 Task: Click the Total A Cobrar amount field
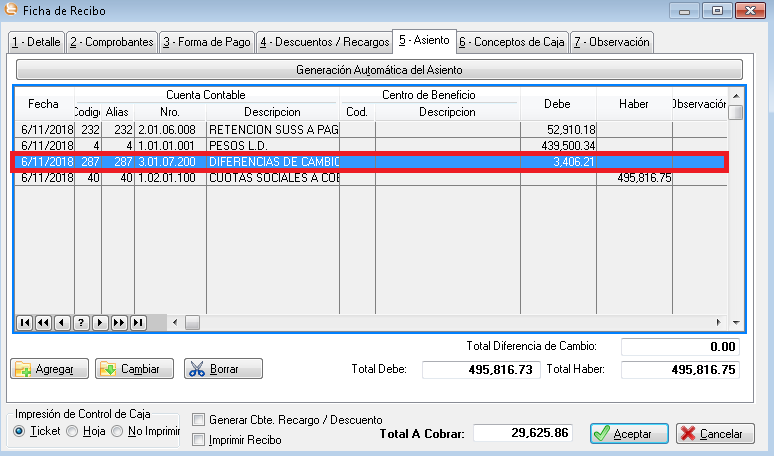point(522,433)
